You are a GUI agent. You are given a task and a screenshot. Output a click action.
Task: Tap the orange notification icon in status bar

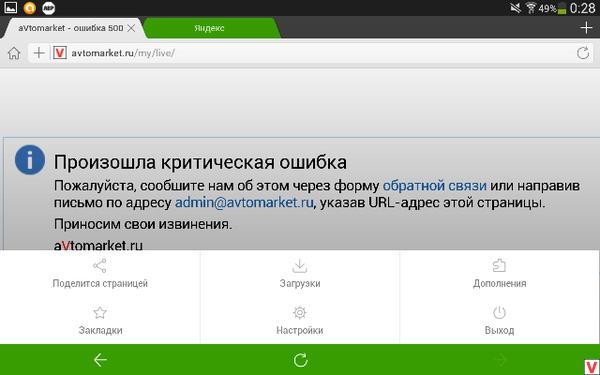click(29, 8)
